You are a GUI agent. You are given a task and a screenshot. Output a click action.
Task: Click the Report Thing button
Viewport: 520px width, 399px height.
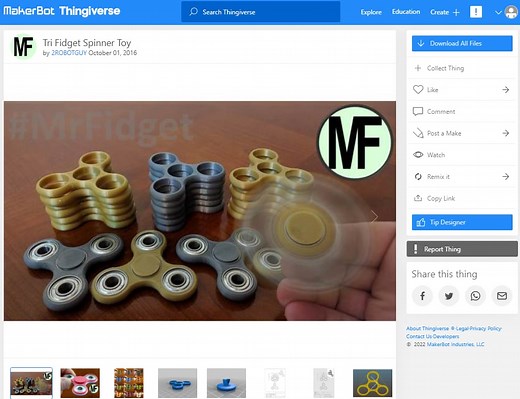(x=462, y=249)
